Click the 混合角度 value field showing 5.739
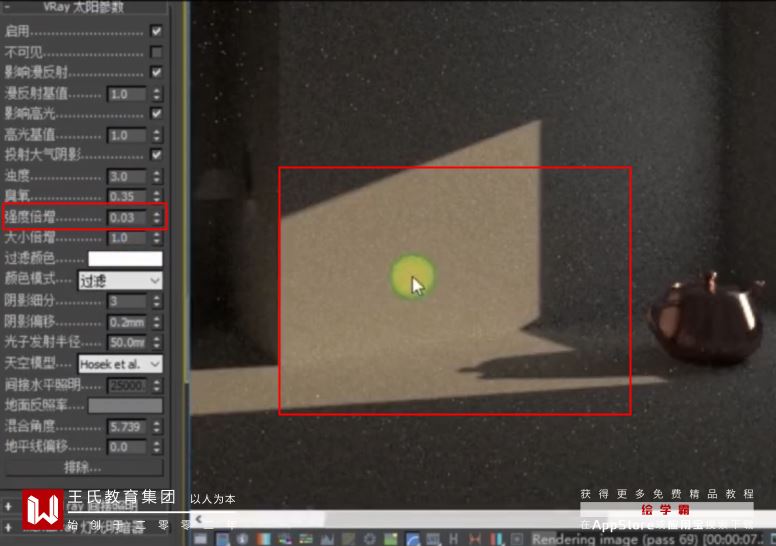The image size is (776, 546). pos(126,427)
